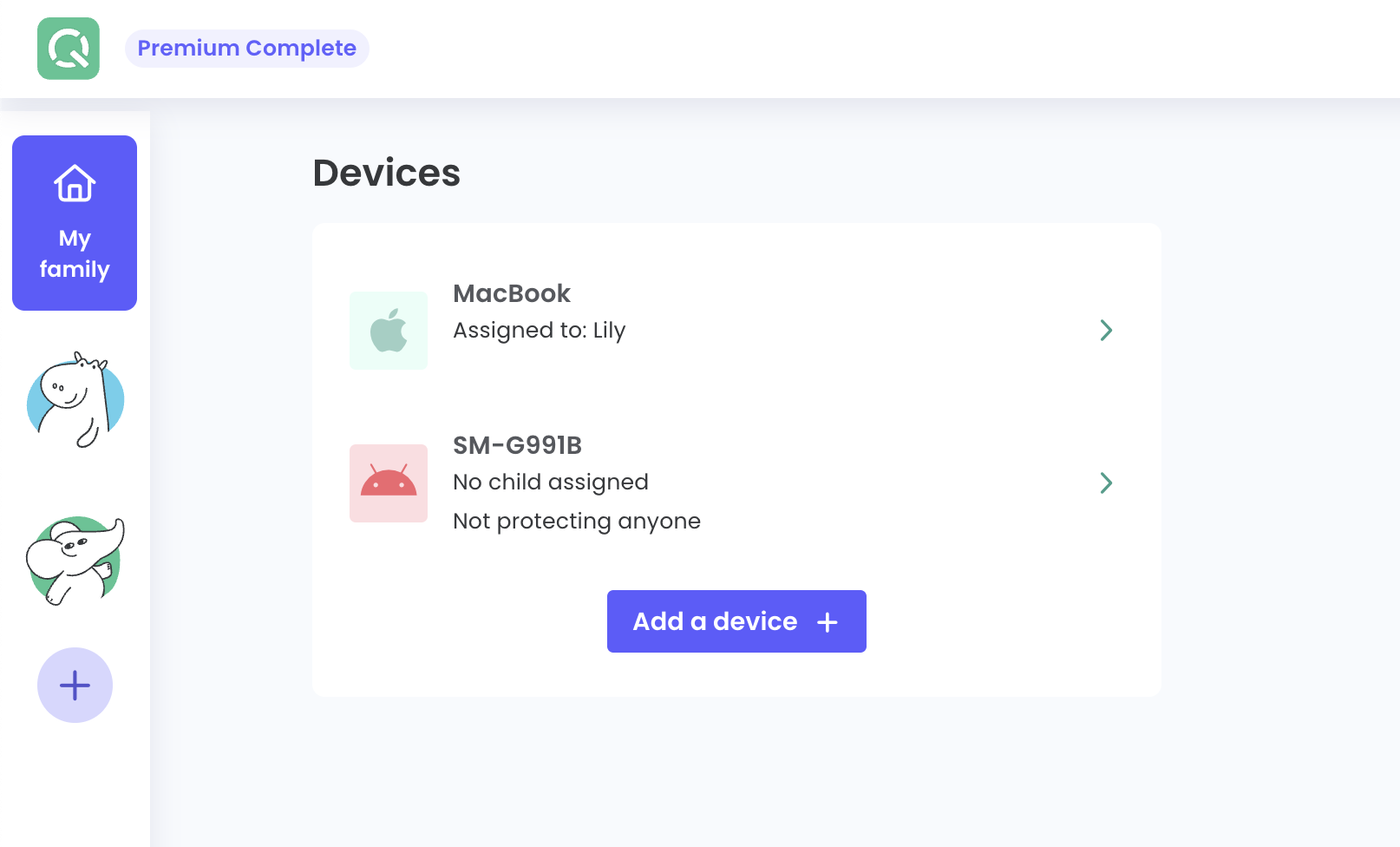The image size is (1400, 847).
Task: Select the My family label
Action: point(75,253)
